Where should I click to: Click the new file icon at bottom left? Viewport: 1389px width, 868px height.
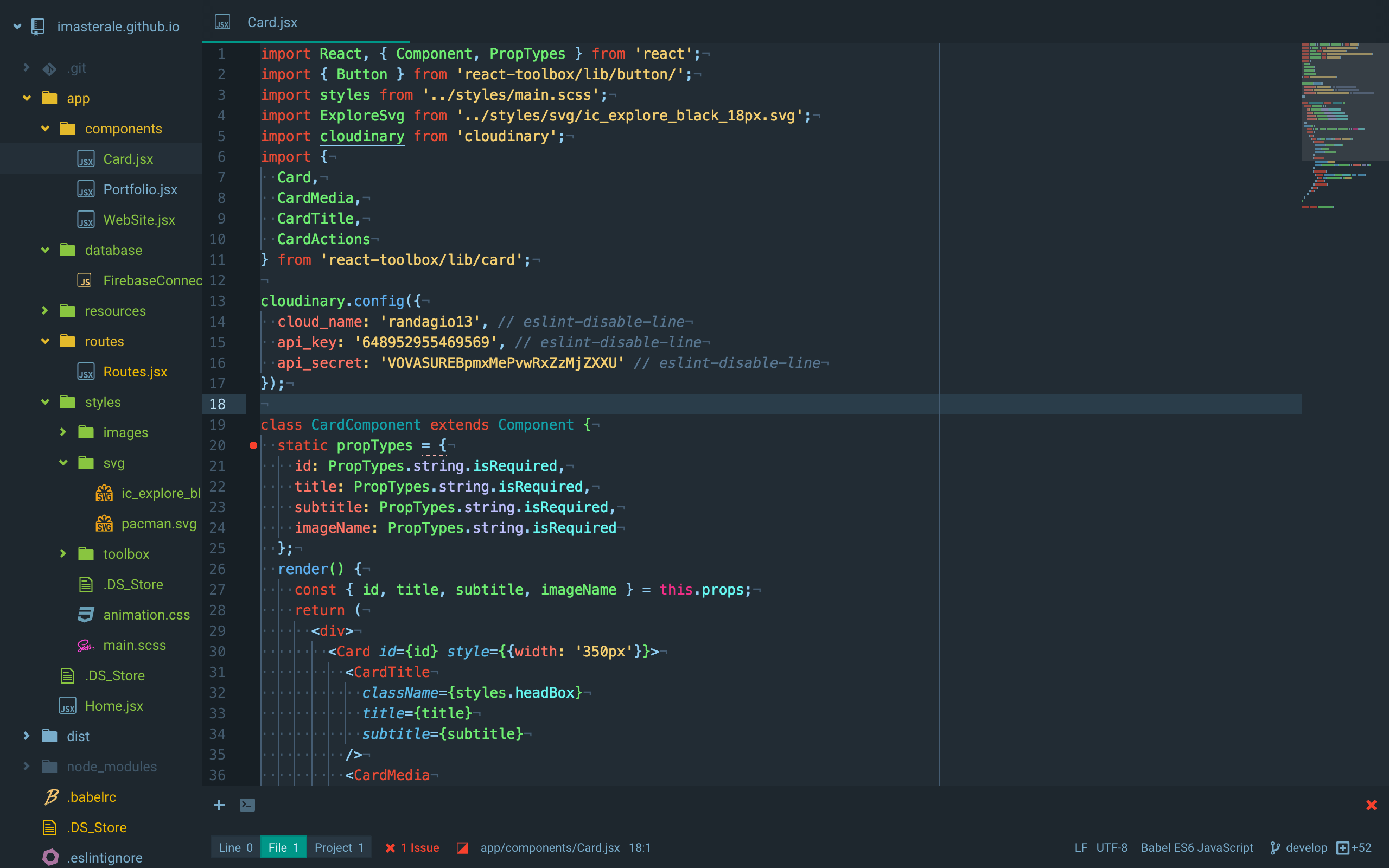tap(218, 804)
